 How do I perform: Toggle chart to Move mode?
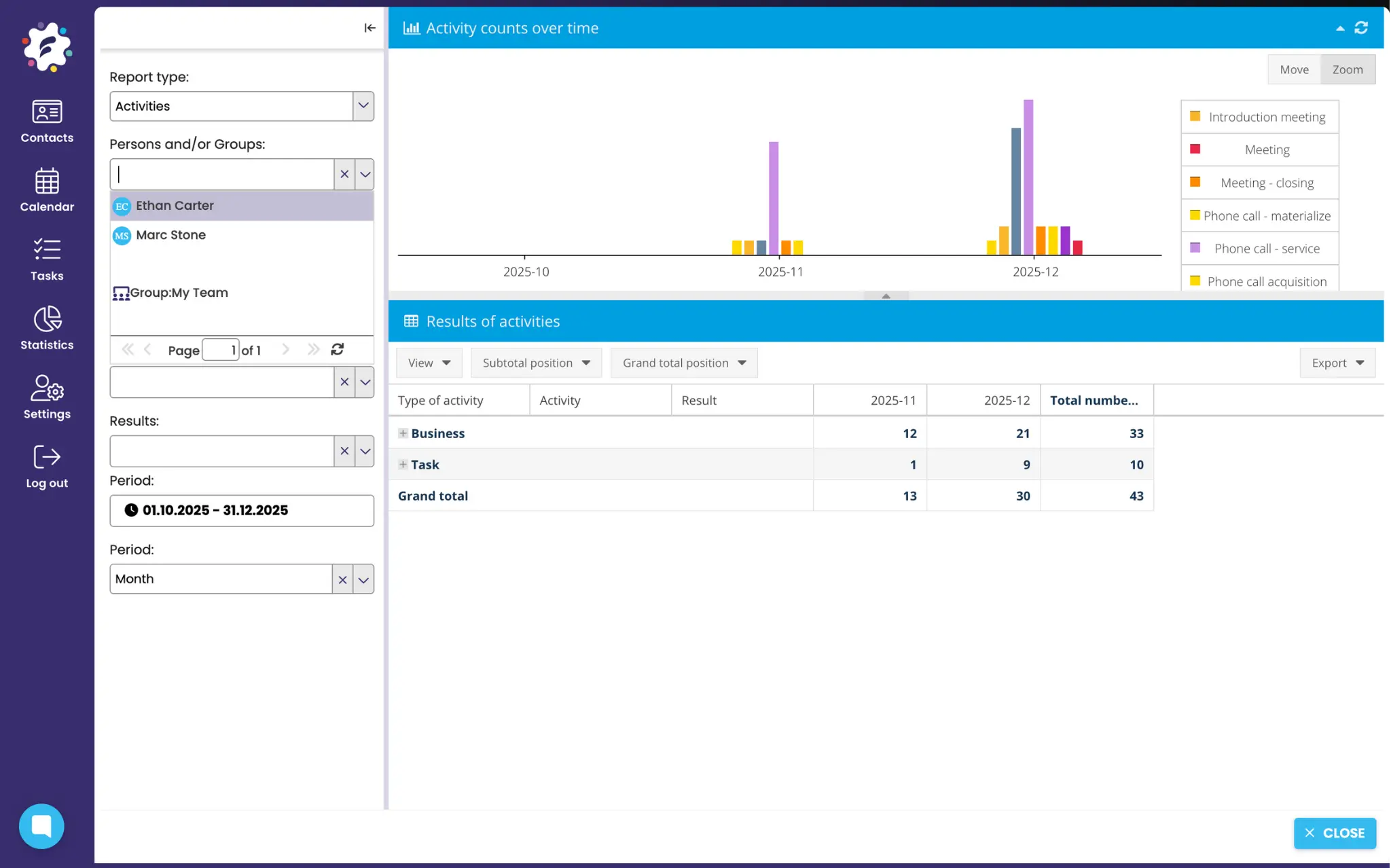[x=1294, y=69]
